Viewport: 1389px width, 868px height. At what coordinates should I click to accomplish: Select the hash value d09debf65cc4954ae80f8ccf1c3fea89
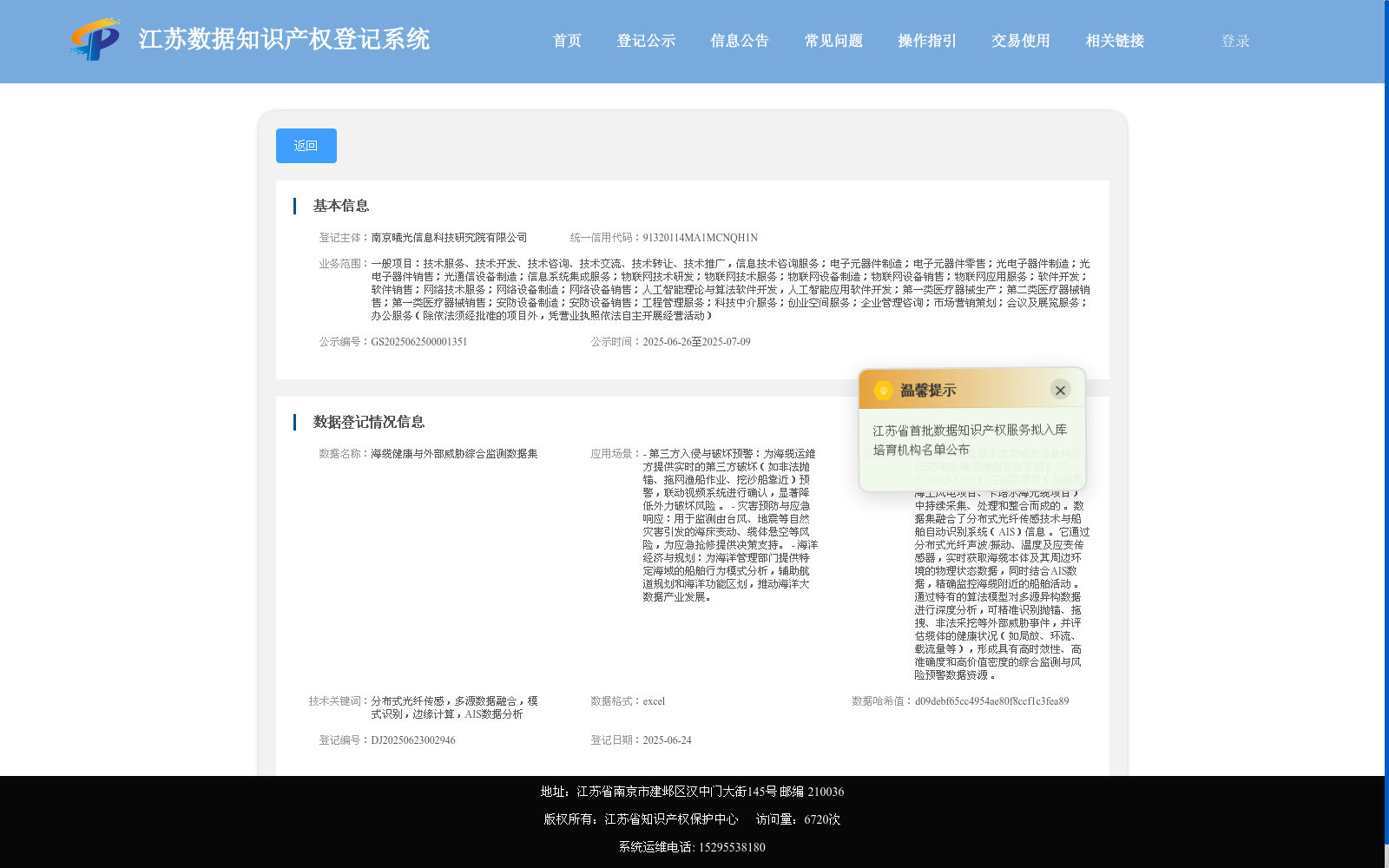click(x=991, y=701)
